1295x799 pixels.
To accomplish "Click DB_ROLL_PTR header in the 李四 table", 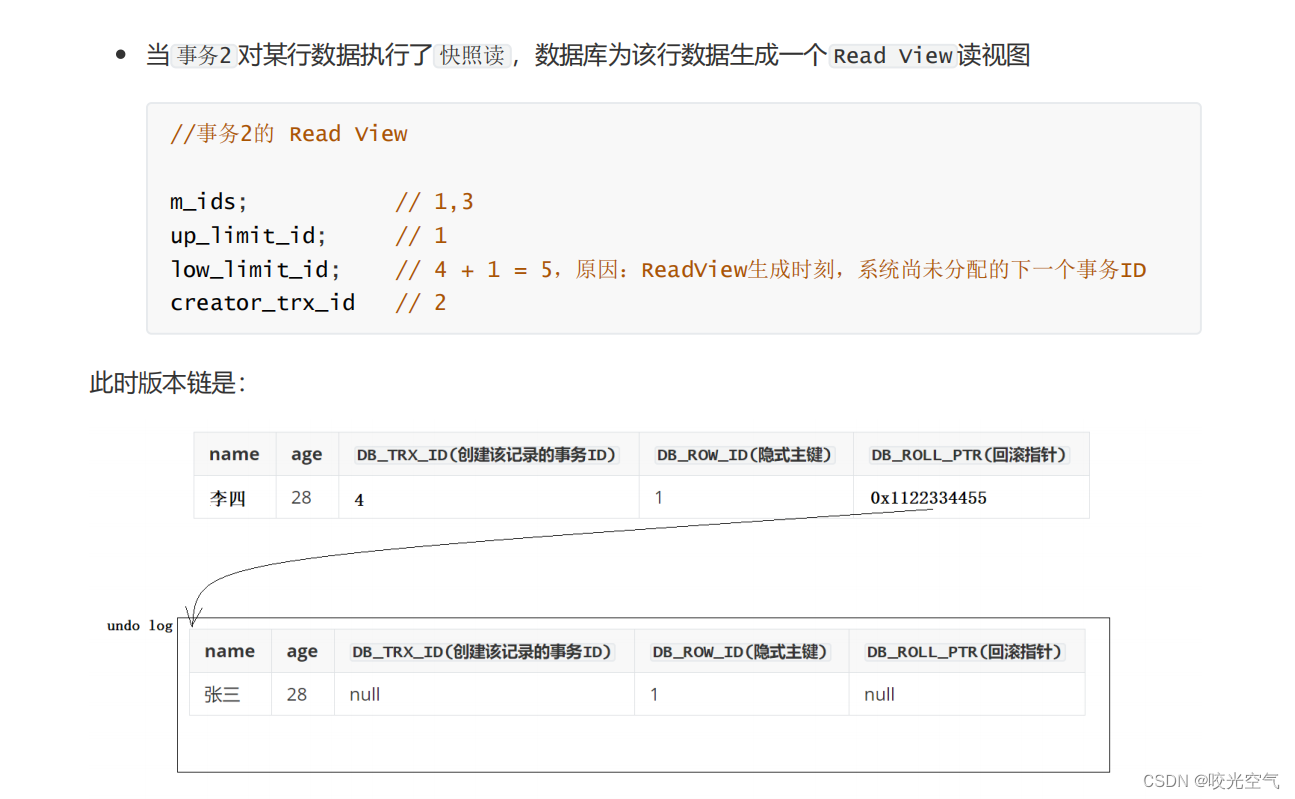I will point(970,455).
